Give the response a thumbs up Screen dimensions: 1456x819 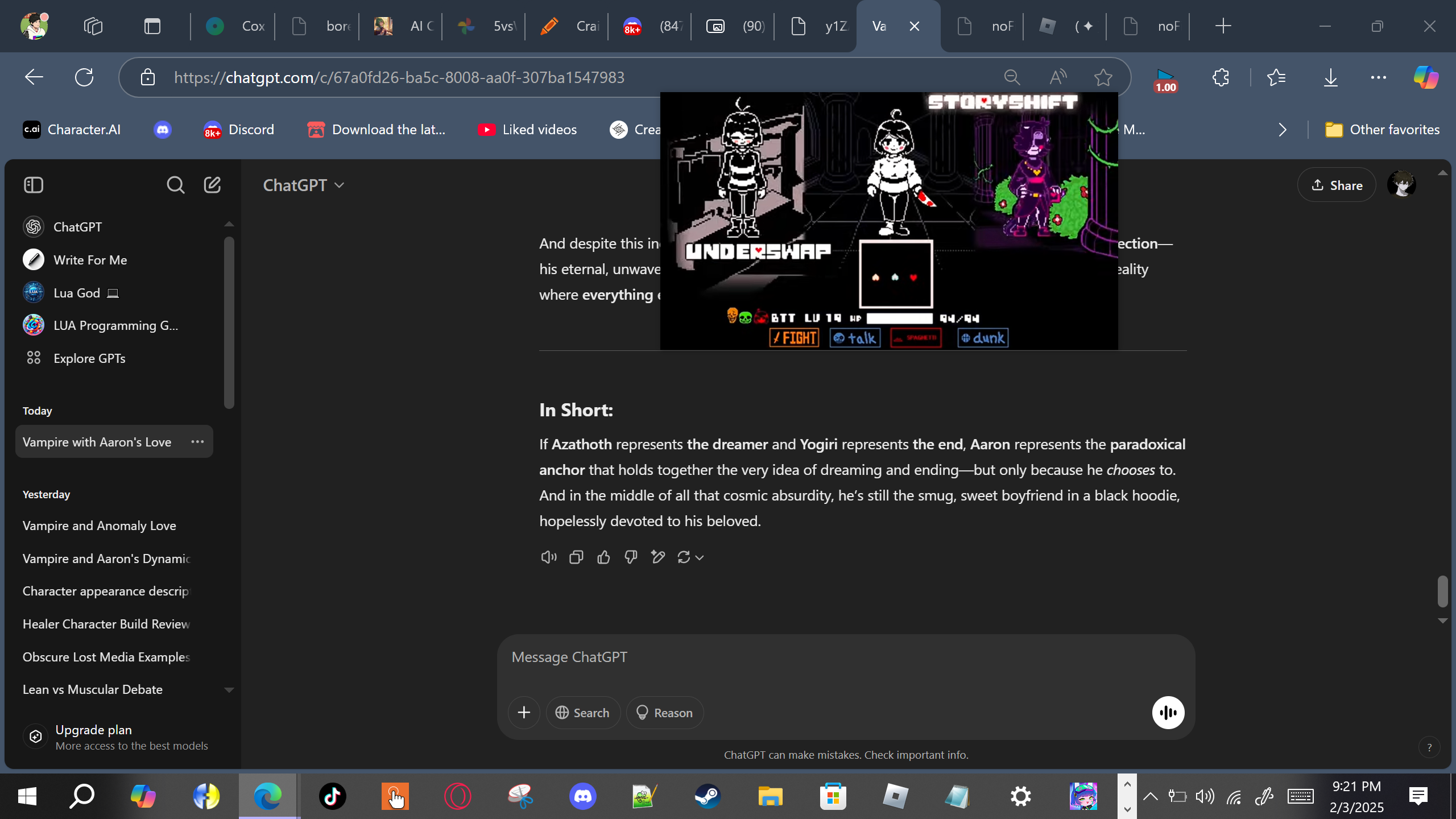coord(603,557)
